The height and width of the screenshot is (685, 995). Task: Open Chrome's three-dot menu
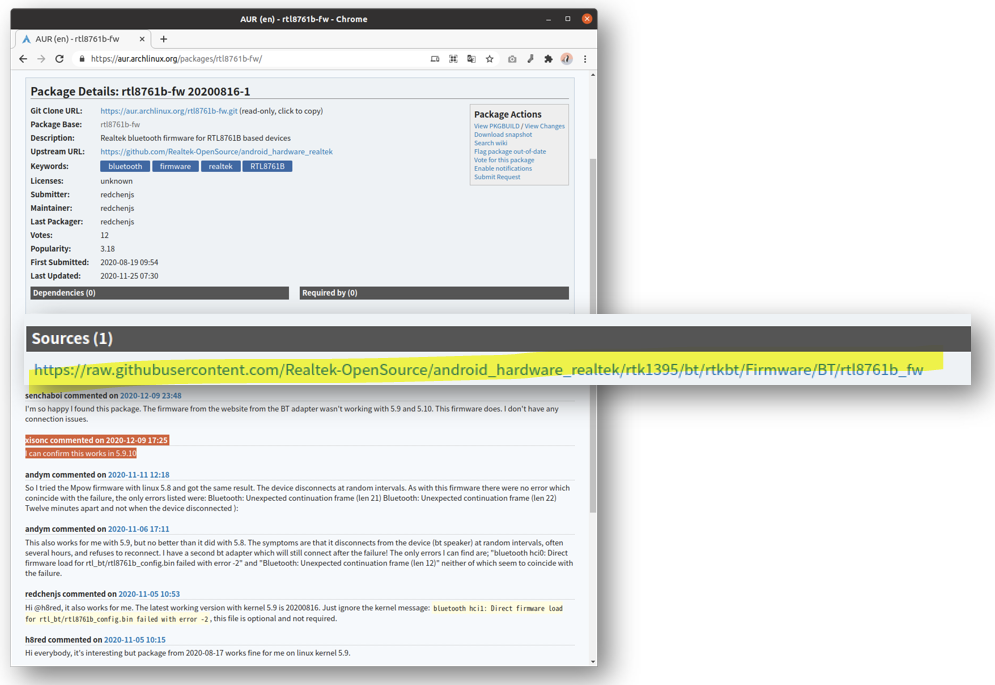click(585, 59)
